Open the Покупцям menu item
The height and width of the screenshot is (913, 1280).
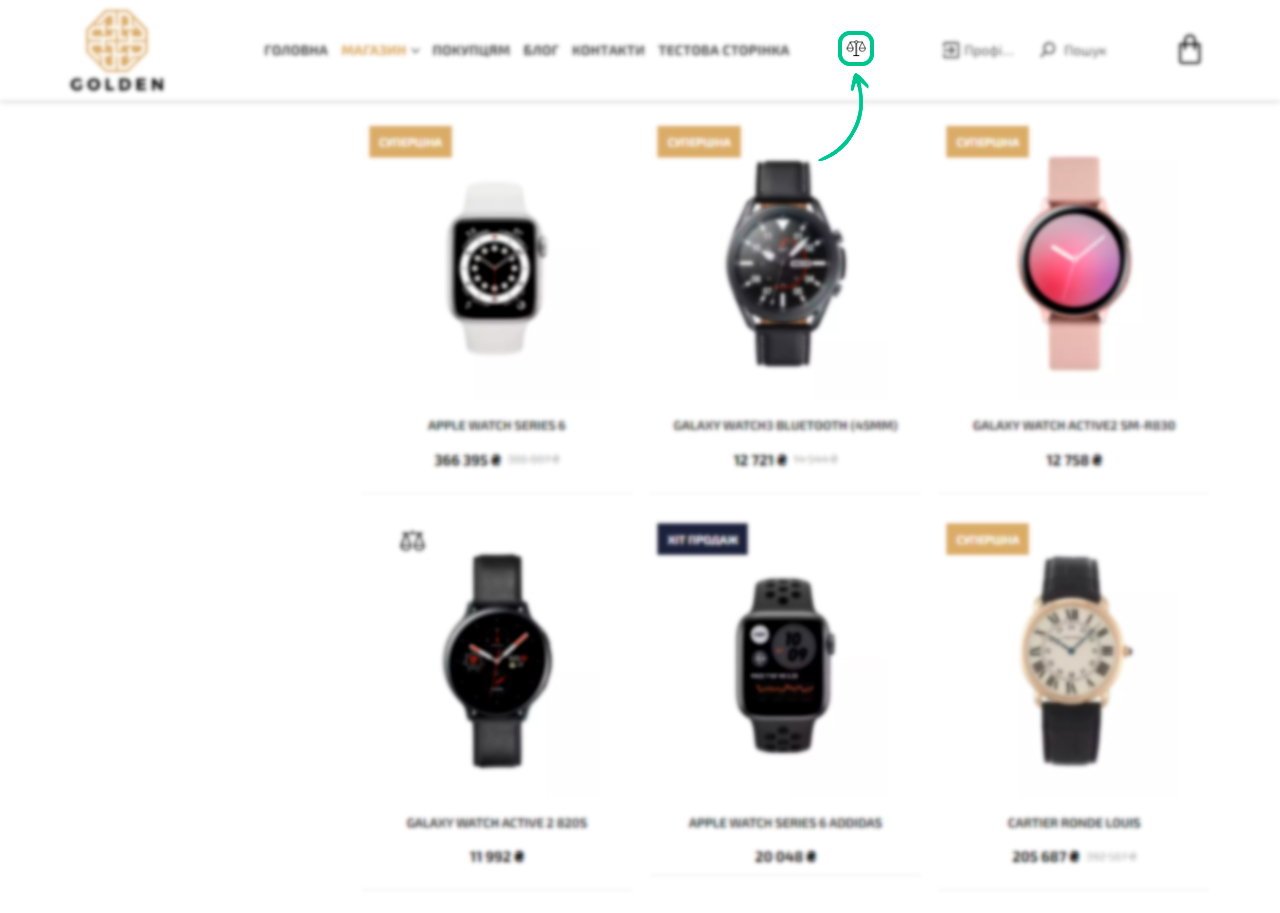click(x=471, y=50)
